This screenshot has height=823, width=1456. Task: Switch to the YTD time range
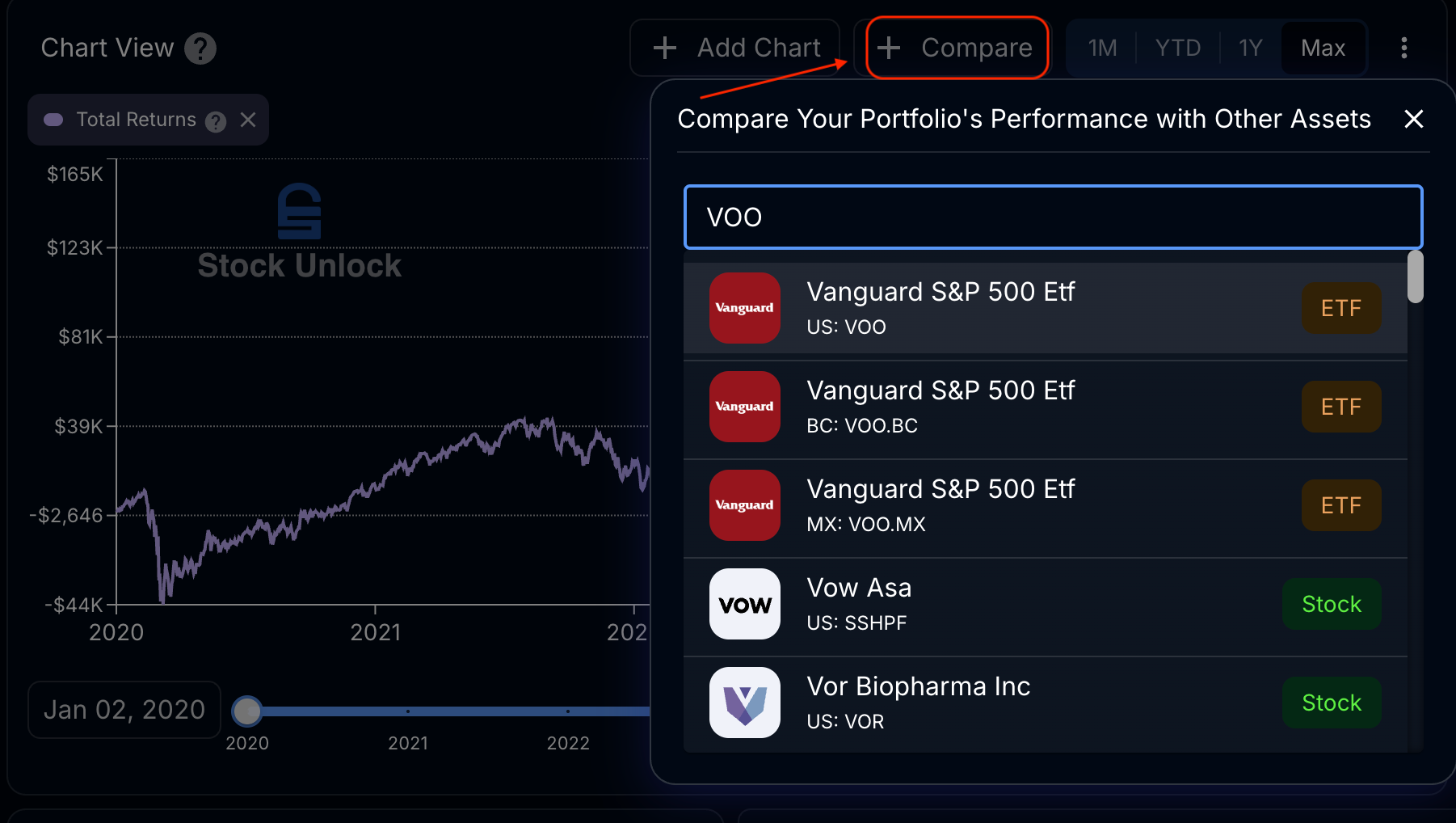click(x=1177, y=48)
